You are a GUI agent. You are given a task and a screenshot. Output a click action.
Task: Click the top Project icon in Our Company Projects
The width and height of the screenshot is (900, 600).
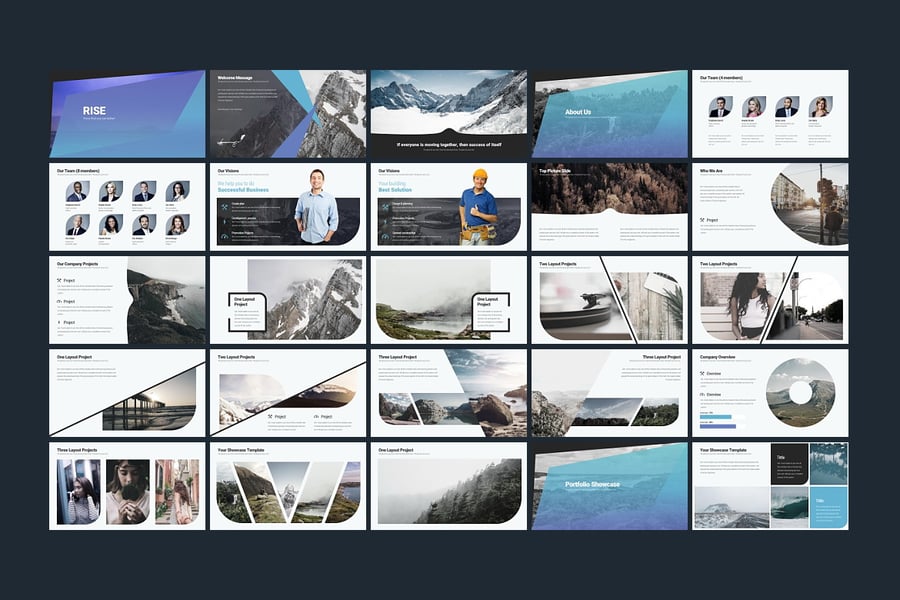pyautogui.click(x=59, y=281)
